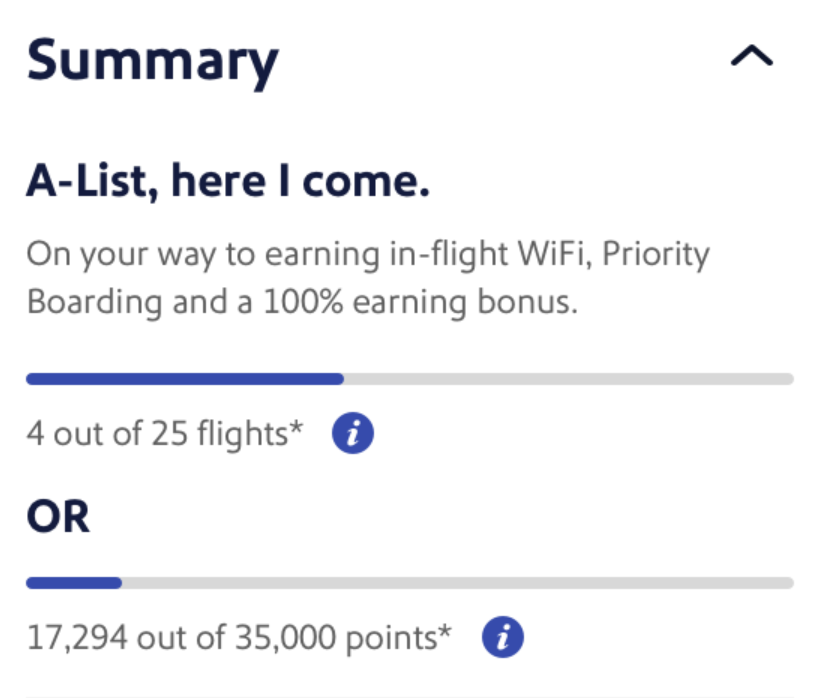
Task: Click blue filled part of flights progress bar
Action: [185, 380]
